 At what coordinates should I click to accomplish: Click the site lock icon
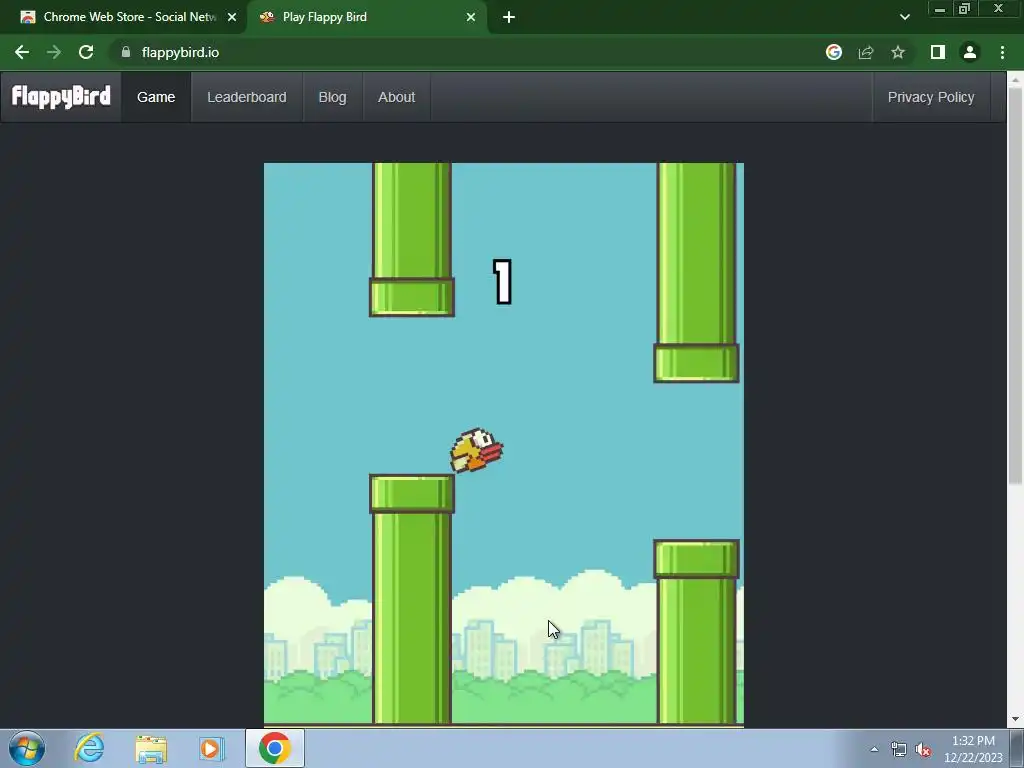pos(126,52)
